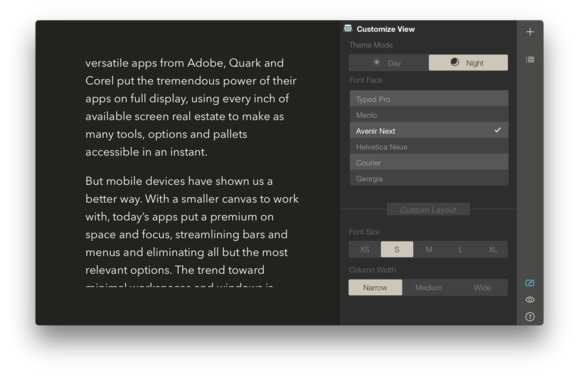Open the help question mark icon
This screenshot has width=579, height=376.
(530, 317)
